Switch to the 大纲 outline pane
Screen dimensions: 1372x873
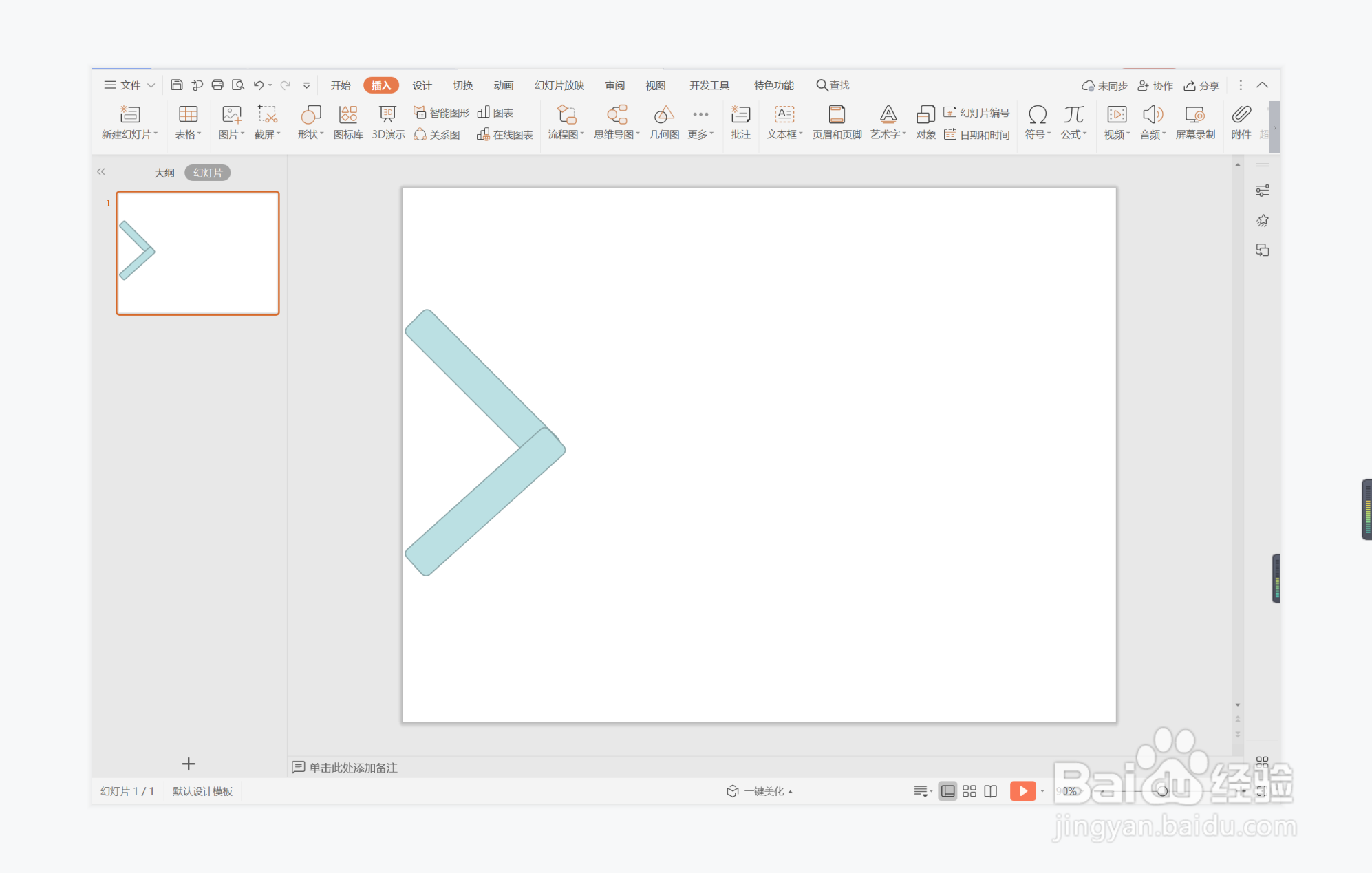(x=164, y=173)
